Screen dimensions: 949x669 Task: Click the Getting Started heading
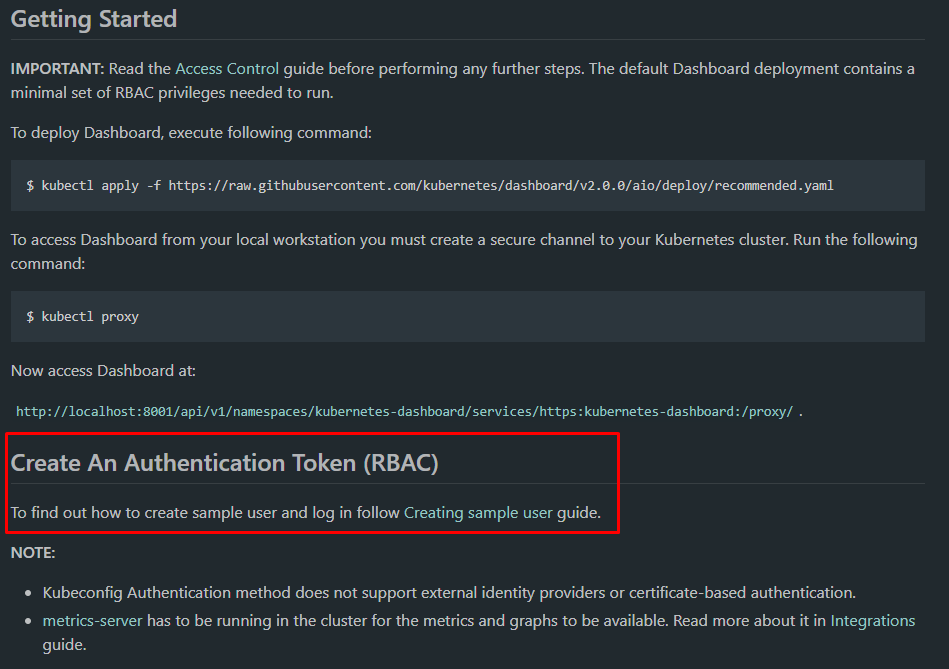pyautogui.click(x=93, y=18)
